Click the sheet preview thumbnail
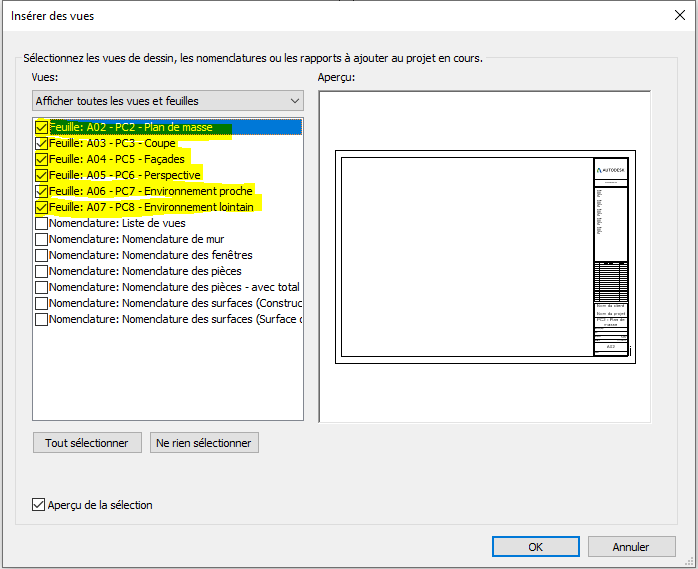 coord(484,257)
